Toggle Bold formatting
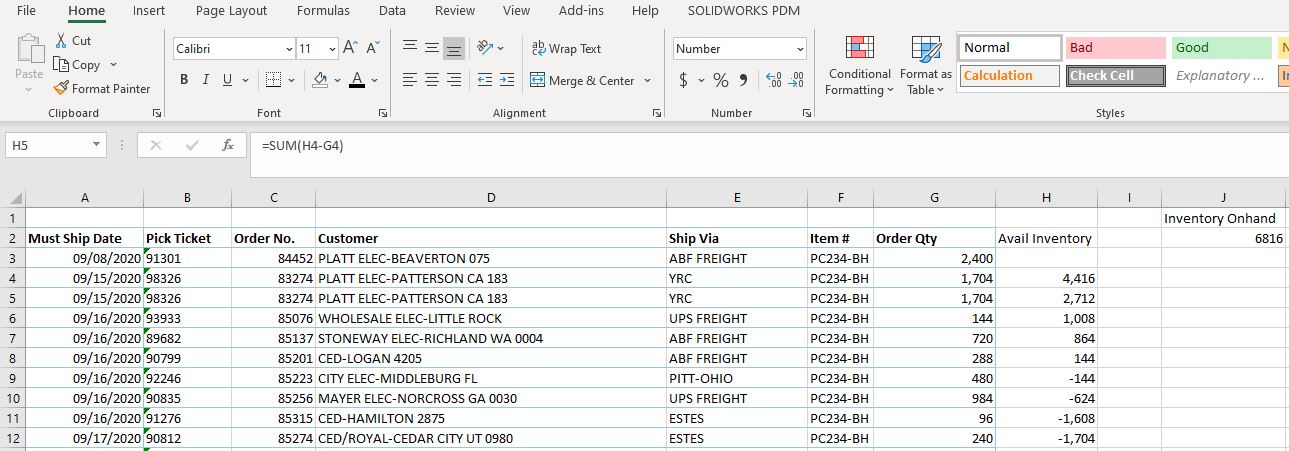 point(184,80)
